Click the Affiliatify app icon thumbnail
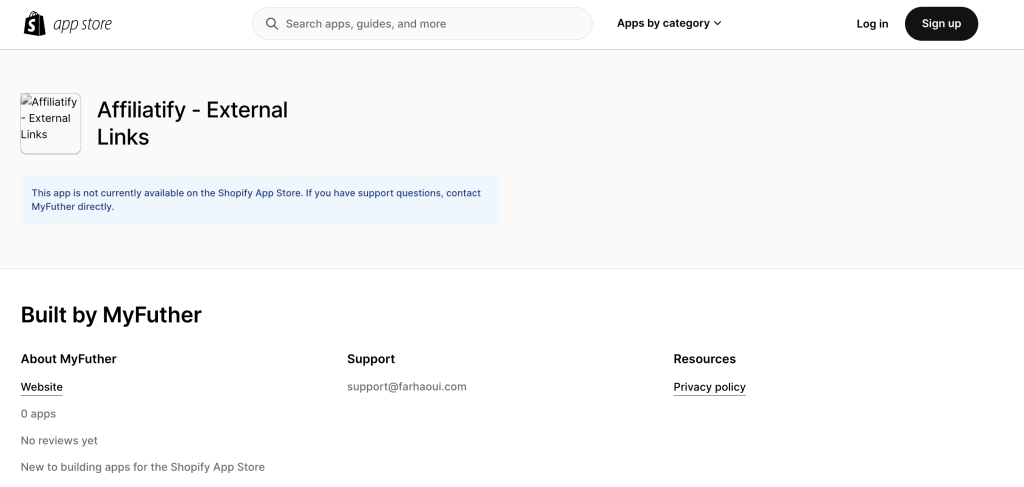Viewport: 1024px width, 487px height. click(50, 123)
